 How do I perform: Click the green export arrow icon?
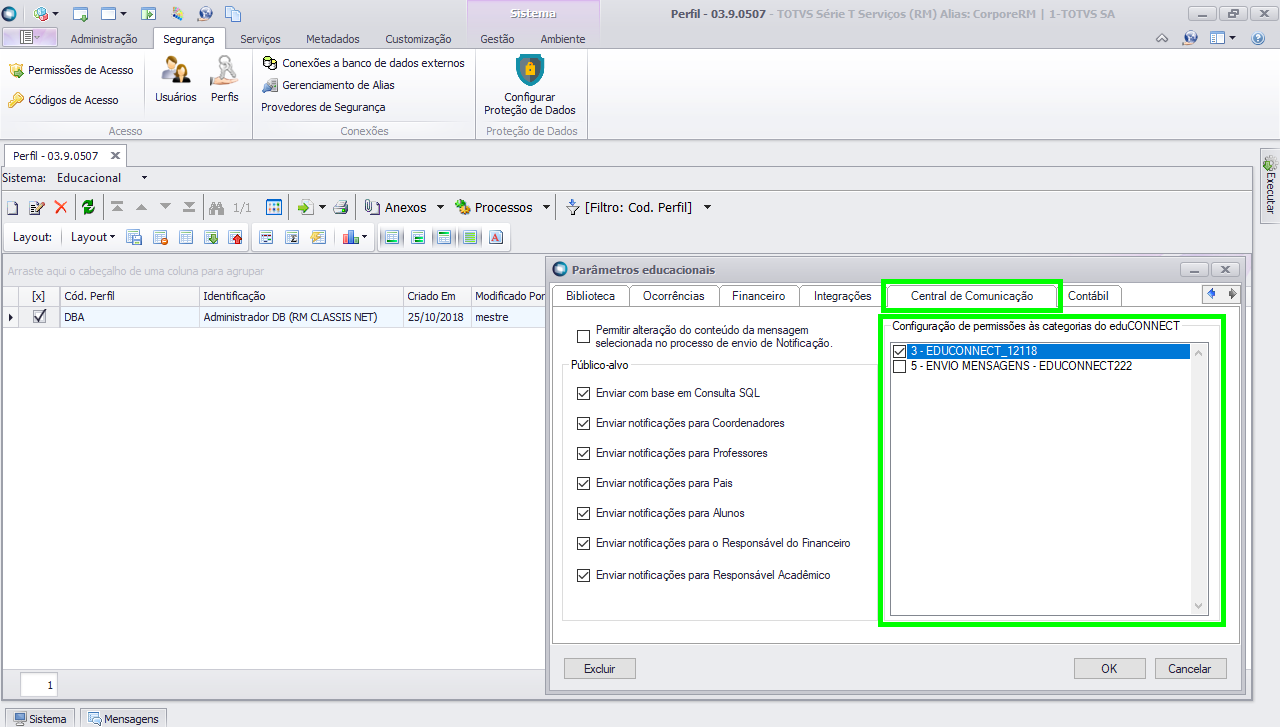click(x=305, y=208)
